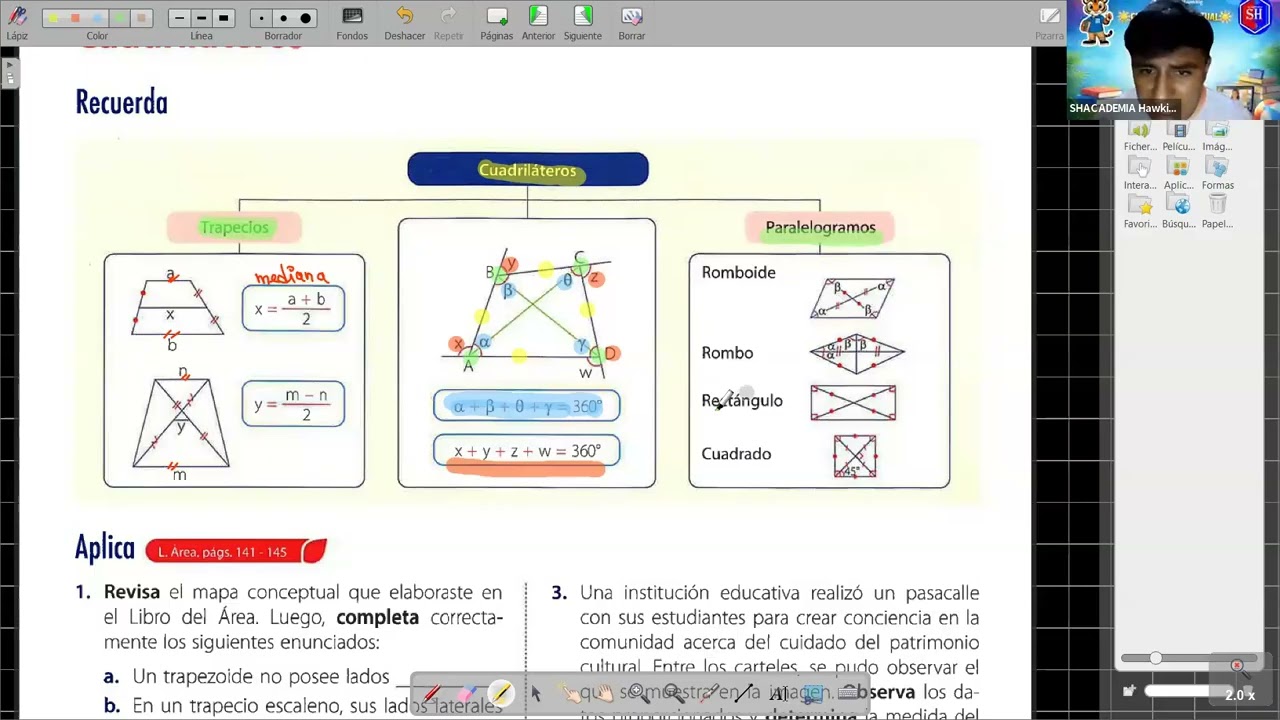The height and width of the screenshot is (720, 1280).
Task: Select the arrow pointer tool
Action: click(x=536, y=693)
